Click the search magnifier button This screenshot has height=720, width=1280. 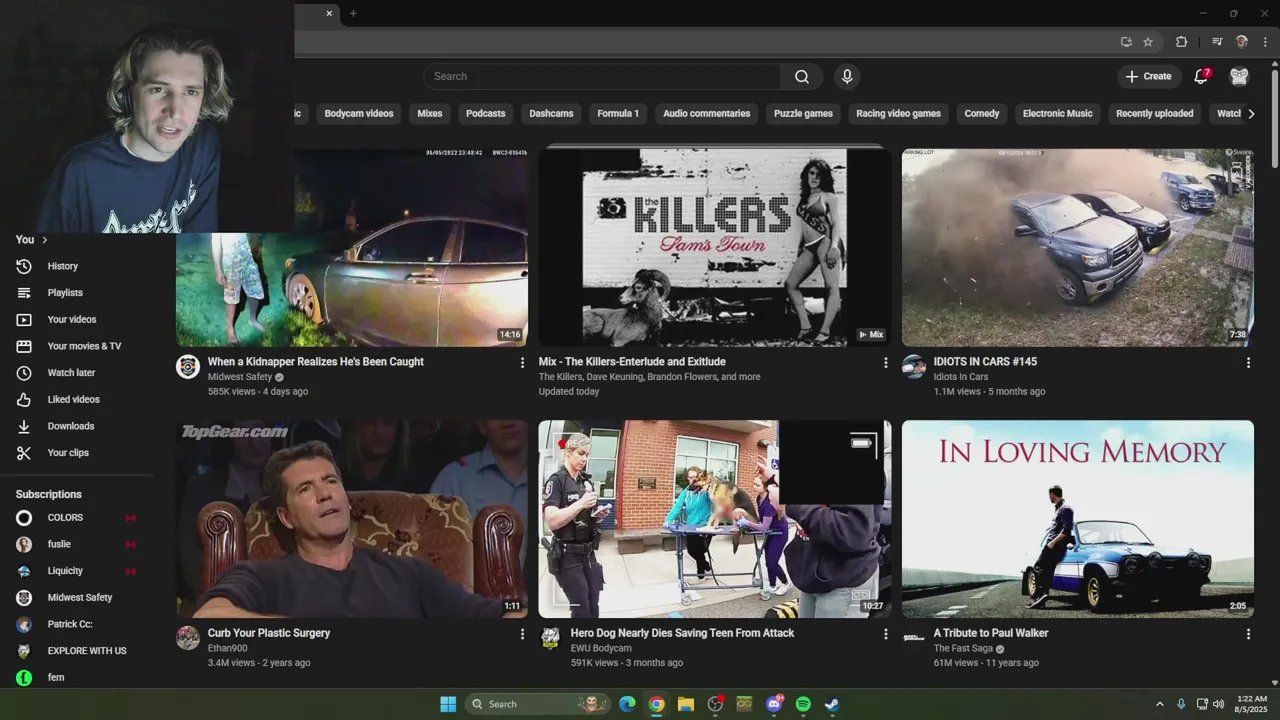(802, 76)
